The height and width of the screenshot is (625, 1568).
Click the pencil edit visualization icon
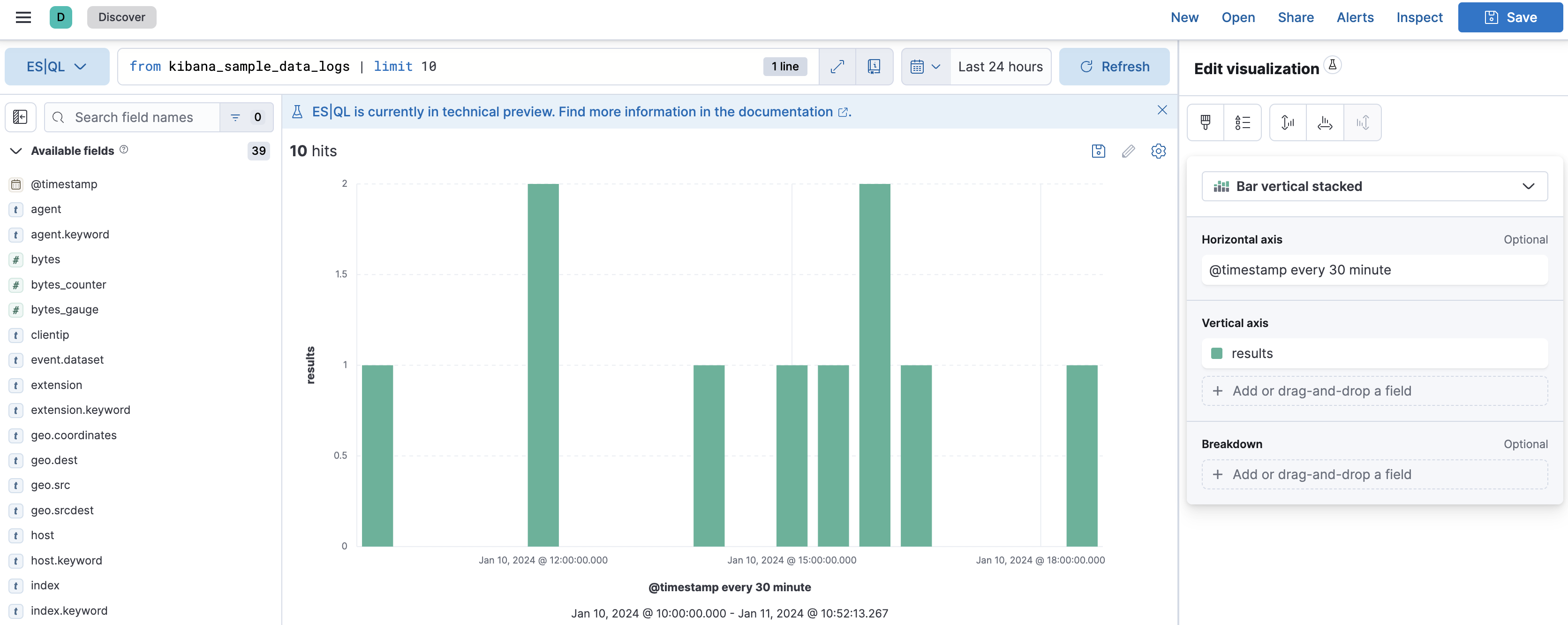tap(1128, 151)
